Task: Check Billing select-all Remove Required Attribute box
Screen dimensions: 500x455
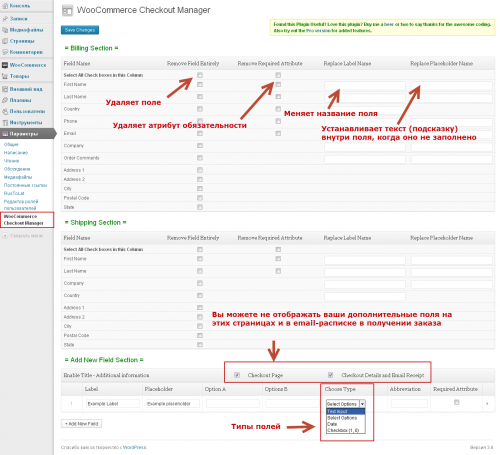Action: 278,75
